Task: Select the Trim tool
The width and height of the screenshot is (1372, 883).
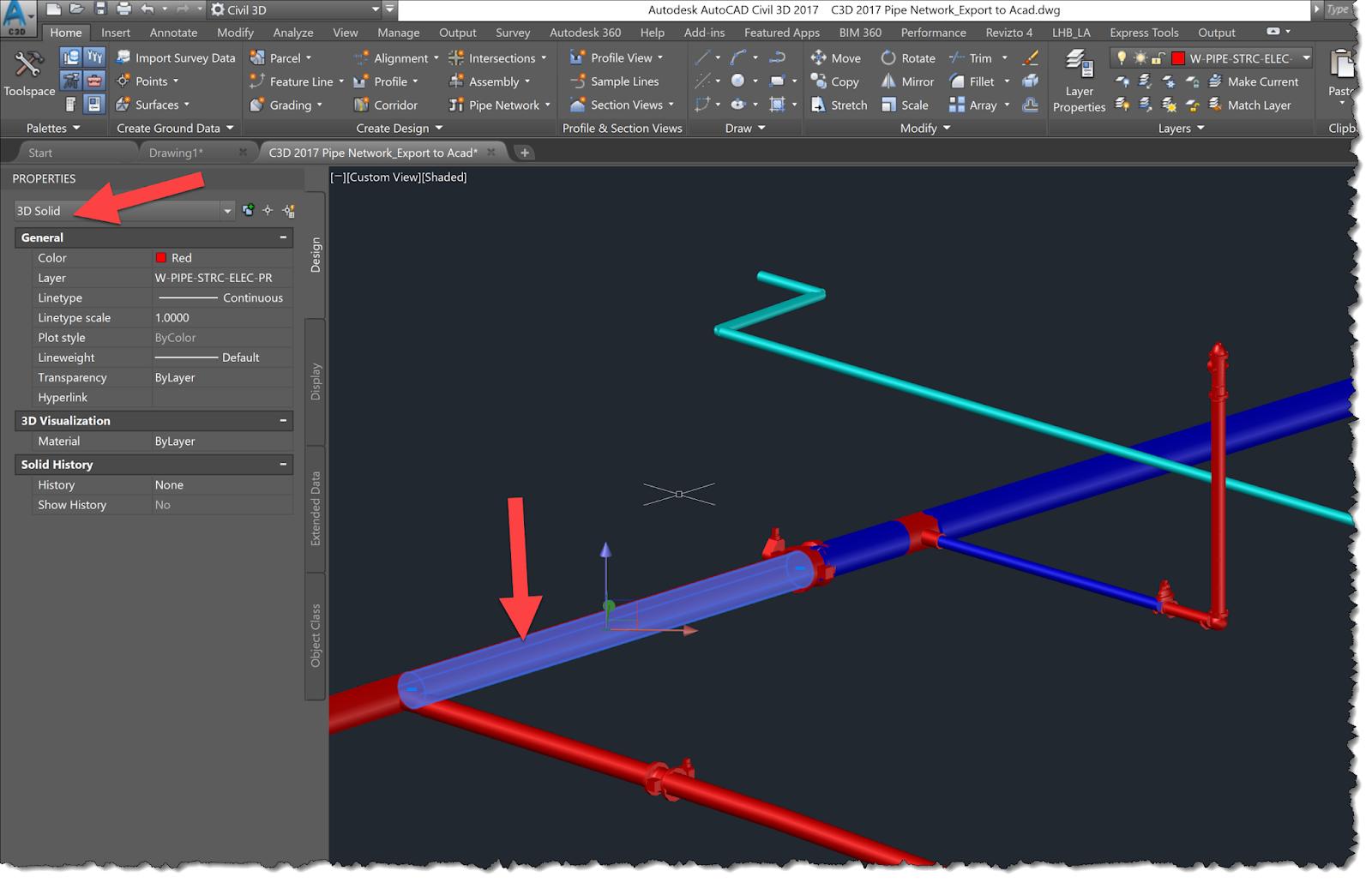Action: pyautogui.click(x=971, y=58)
